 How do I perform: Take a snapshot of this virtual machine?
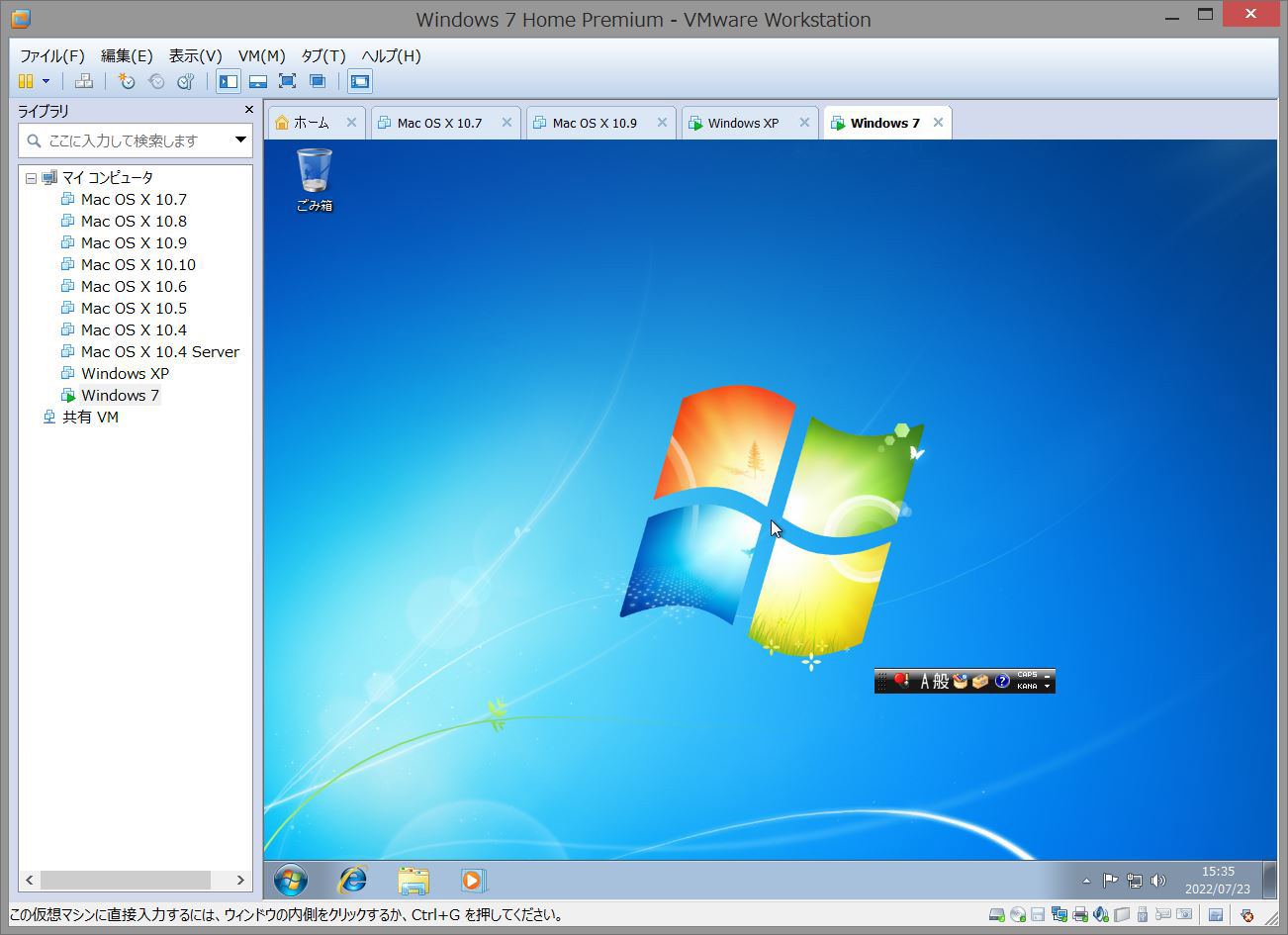click(127, 81)
